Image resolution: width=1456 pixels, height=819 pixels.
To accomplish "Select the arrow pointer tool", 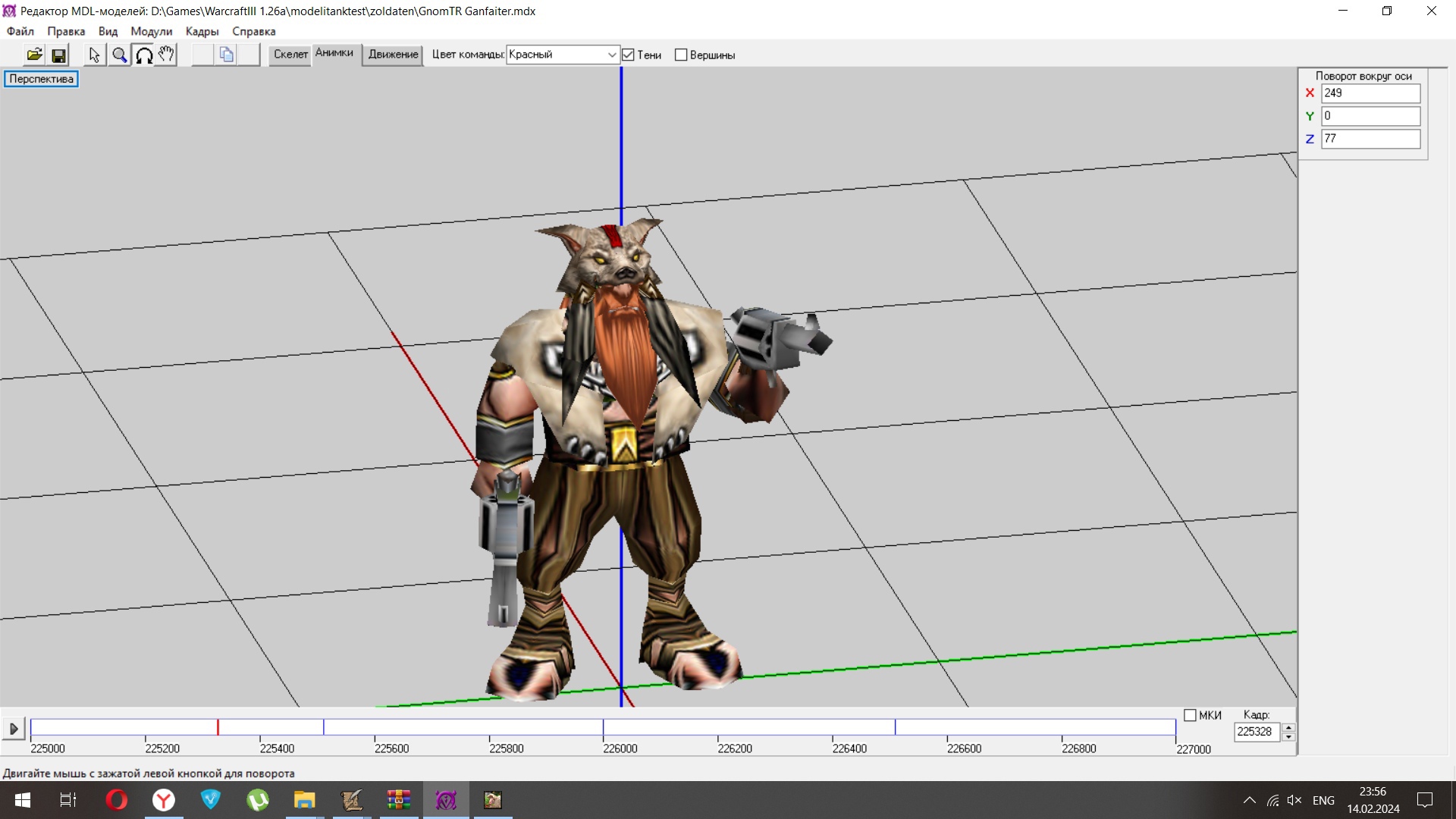I will tap(94, 55).
